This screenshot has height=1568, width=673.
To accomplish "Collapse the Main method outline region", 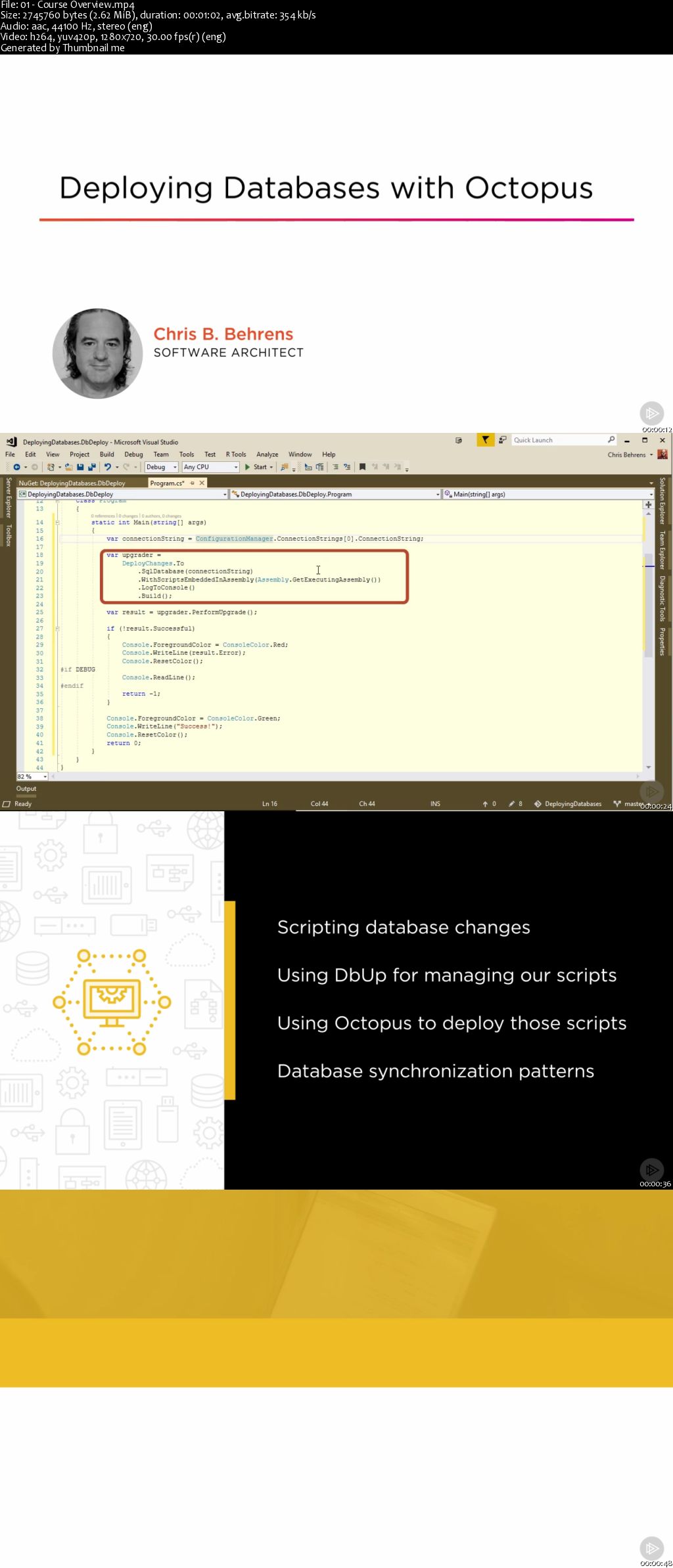I will click(57, 523).
